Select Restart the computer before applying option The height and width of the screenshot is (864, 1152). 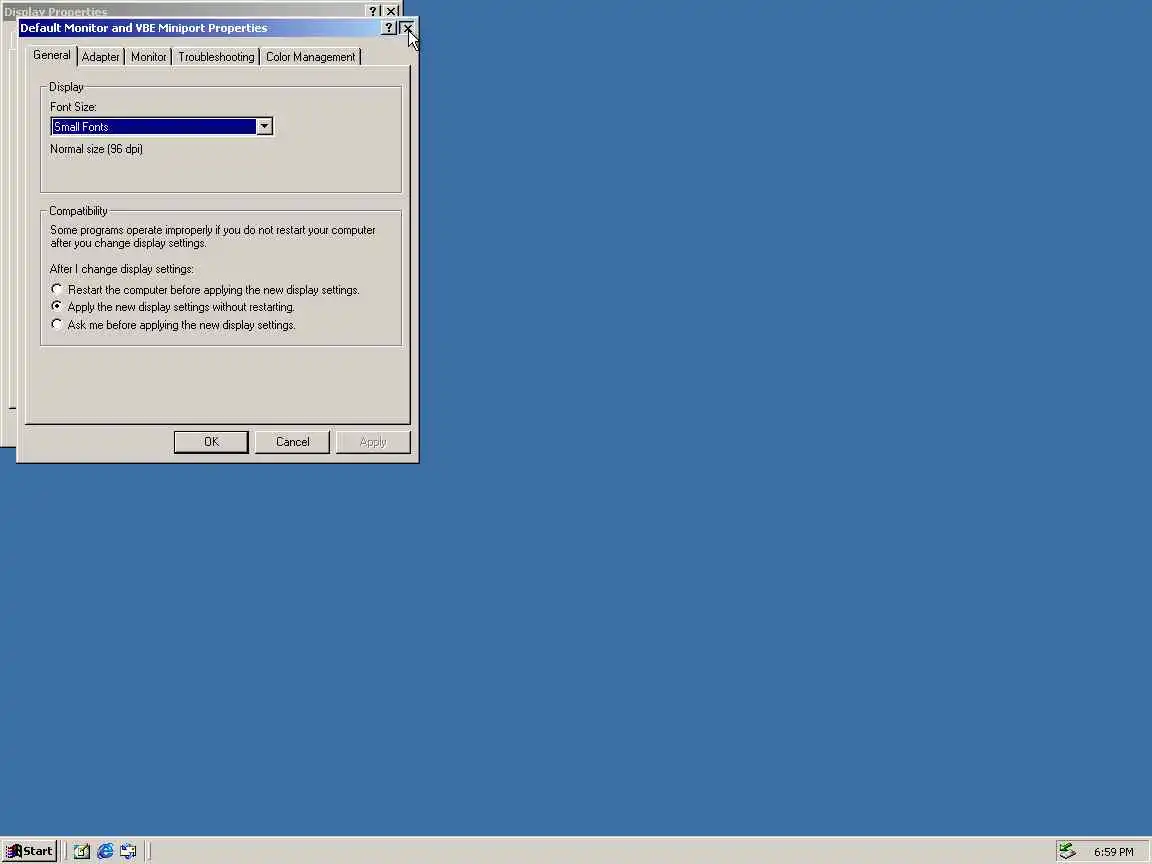coord(205,290)
